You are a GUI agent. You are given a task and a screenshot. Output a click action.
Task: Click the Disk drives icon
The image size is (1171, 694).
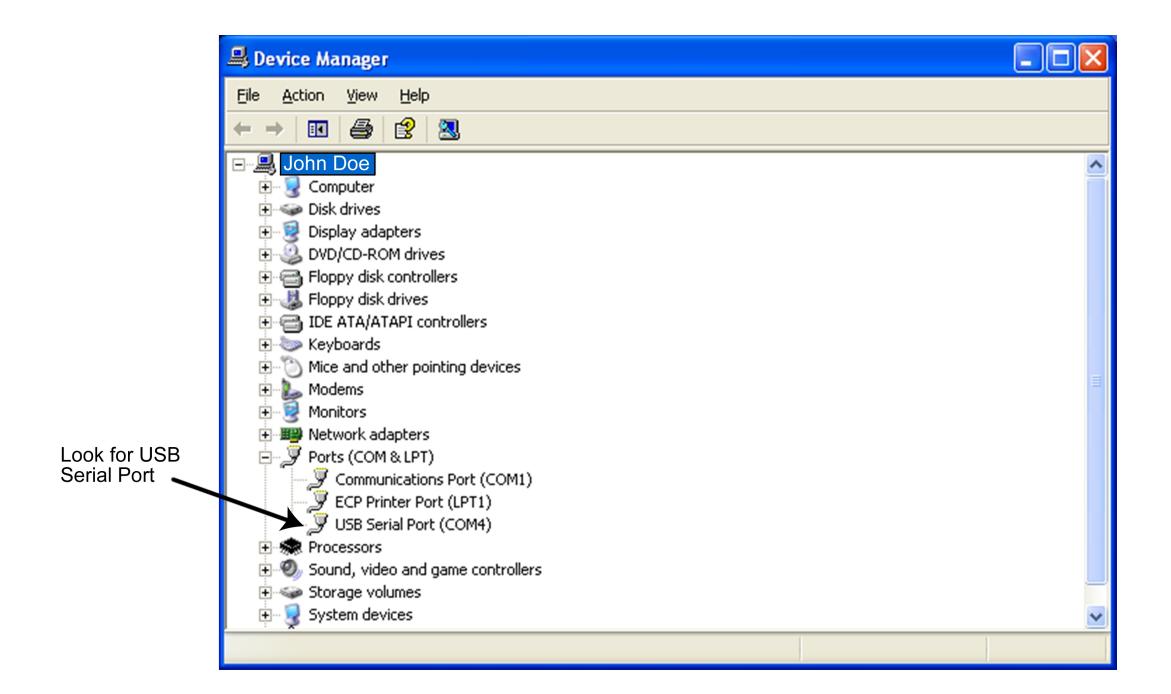click(291, 210)
